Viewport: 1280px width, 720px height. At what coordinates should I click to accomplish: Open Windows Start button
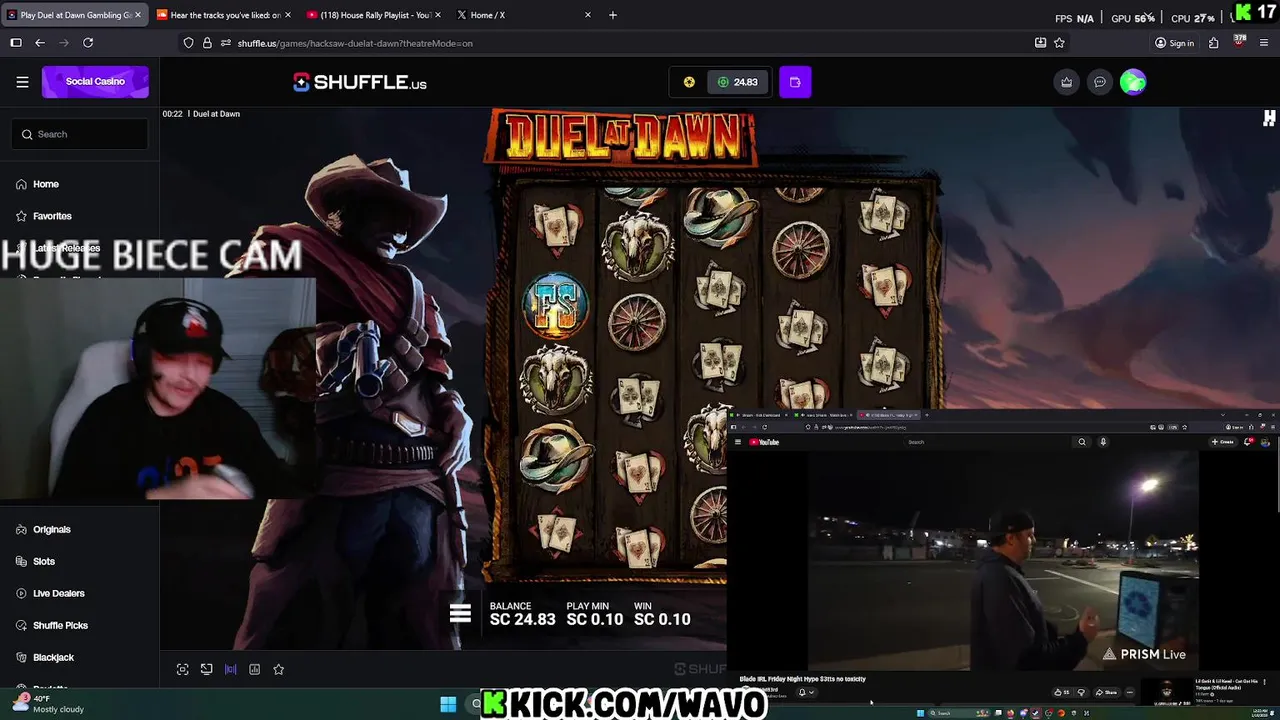pyautogui.click(x=447, y=704)
